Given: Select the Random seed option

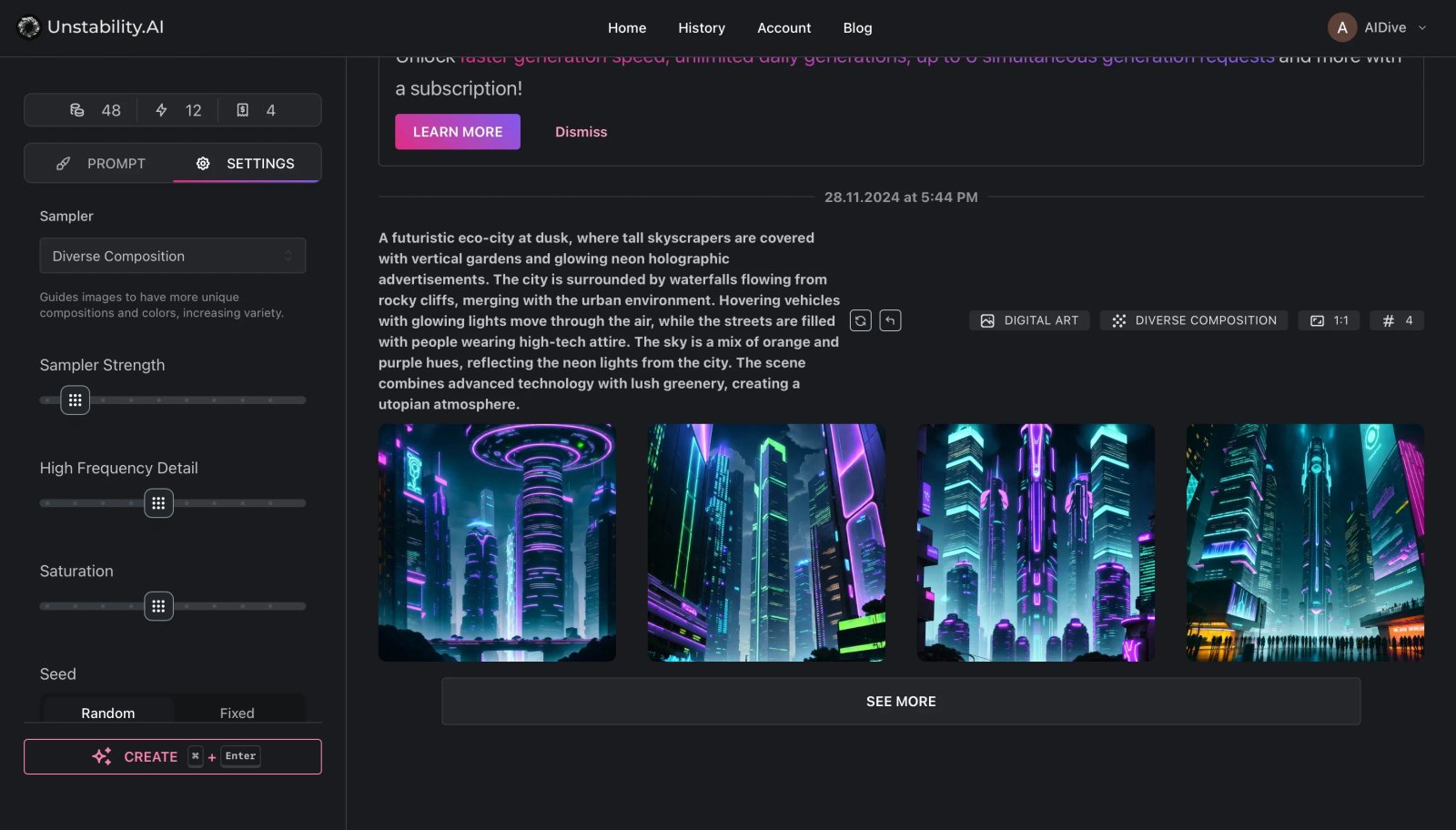Looking at the screenshot, I should point(108,713).
